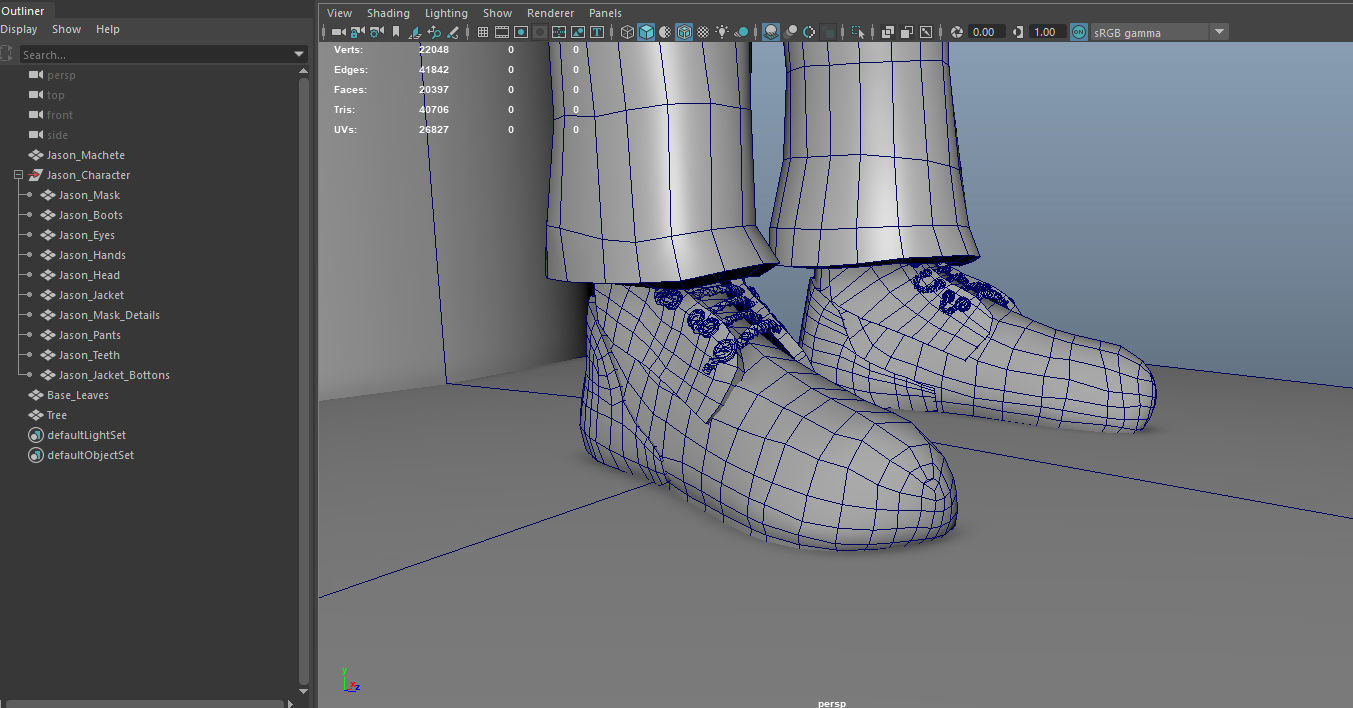The height and width of the screenshot is (708, 1353).
Task: Open the viewport Shading menu
Action: [388, 13]
